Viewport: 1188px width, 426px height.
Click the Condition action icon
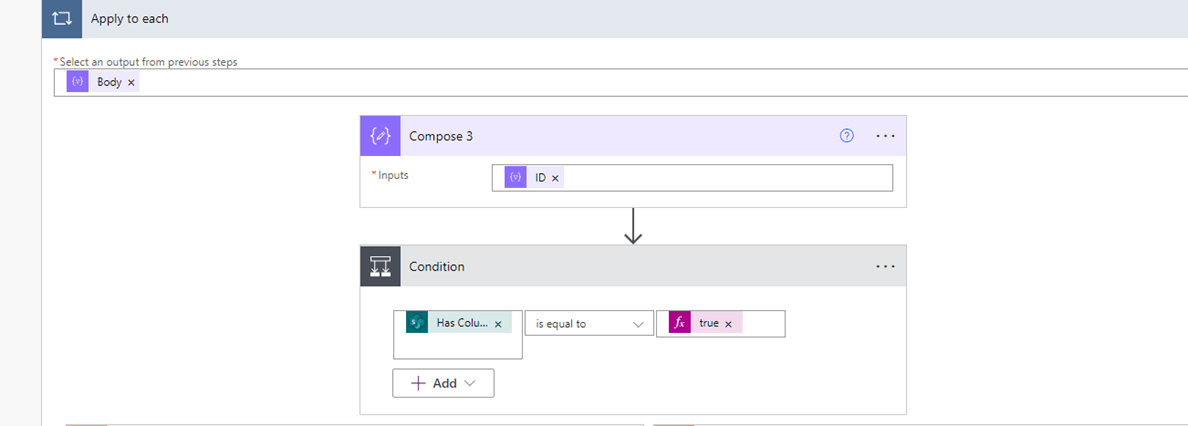[380, 267]
